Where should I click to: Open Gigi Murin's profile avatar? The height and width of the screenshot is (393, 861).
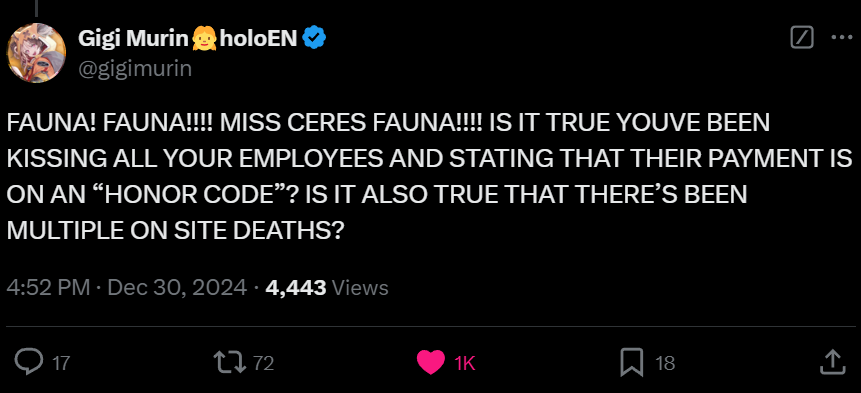[x=36, y=53]
